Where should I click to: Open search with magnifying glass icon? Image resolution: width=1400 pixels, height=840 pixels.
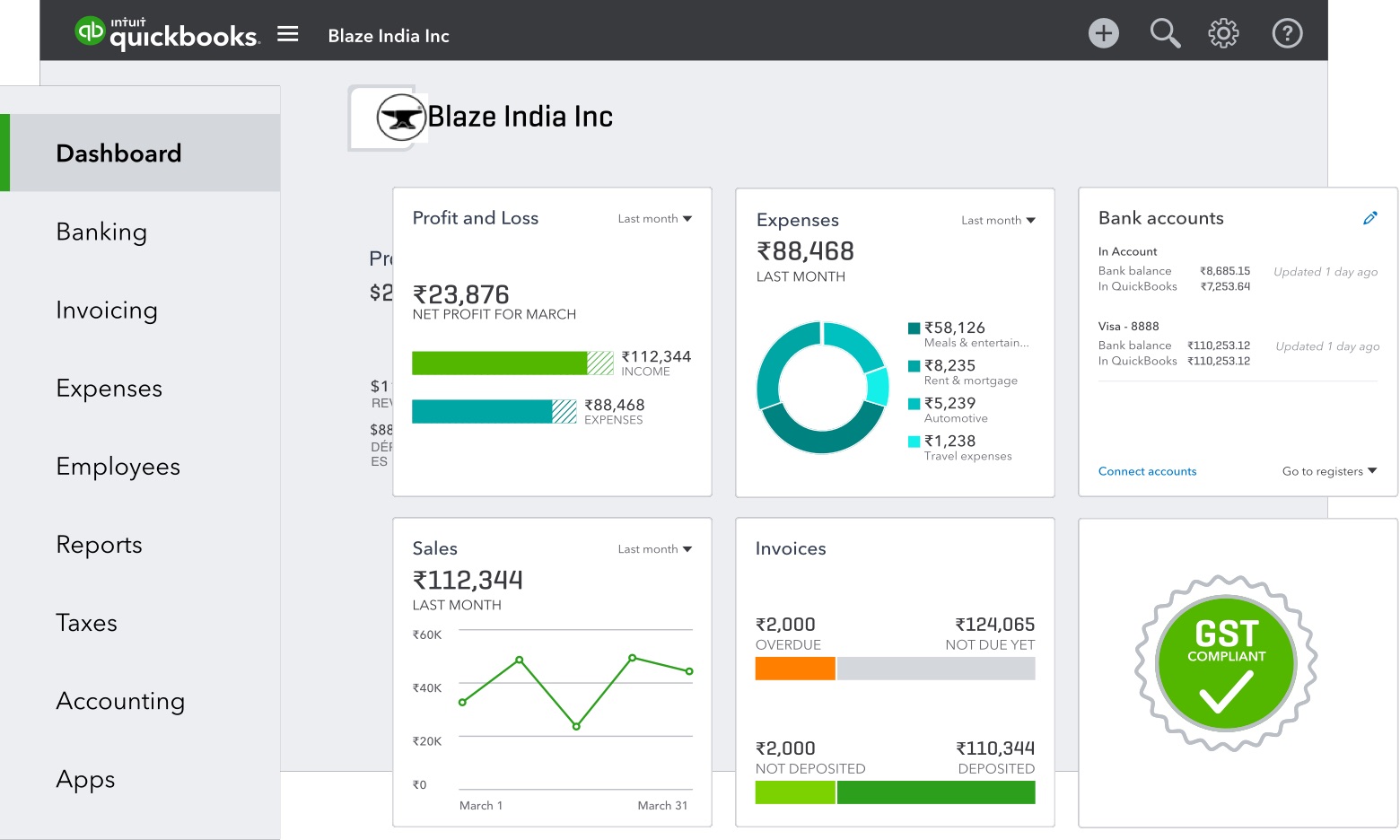(x=1164, y=34)
